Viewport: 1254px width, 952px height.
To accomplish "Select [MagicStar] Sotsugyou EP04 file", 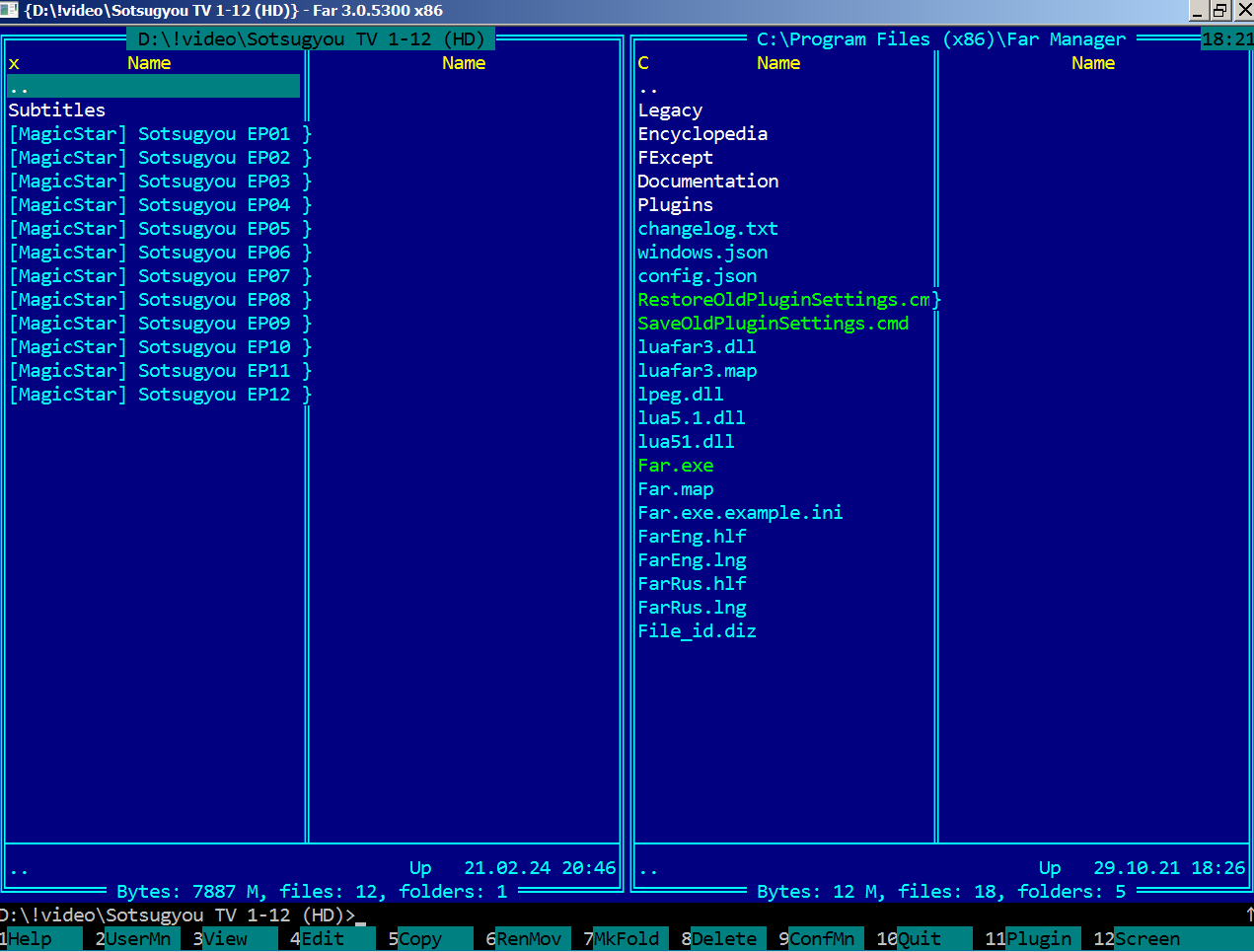I will pos(154,205).
